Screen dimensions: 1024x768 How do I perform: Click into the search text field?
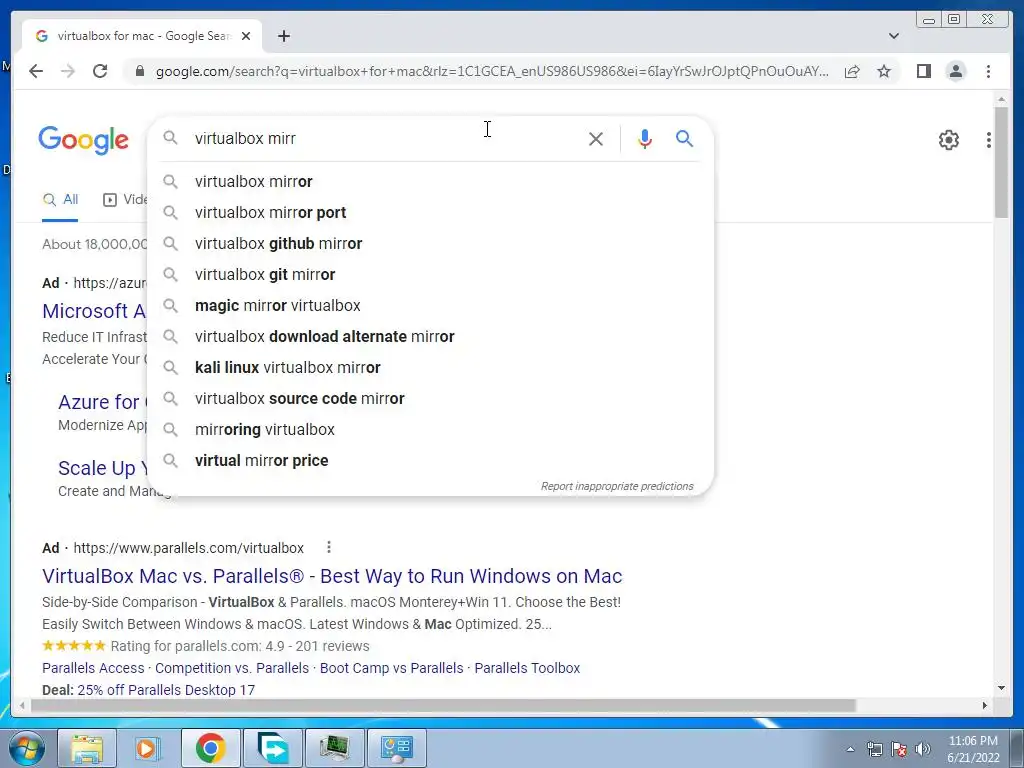point(385,138)
